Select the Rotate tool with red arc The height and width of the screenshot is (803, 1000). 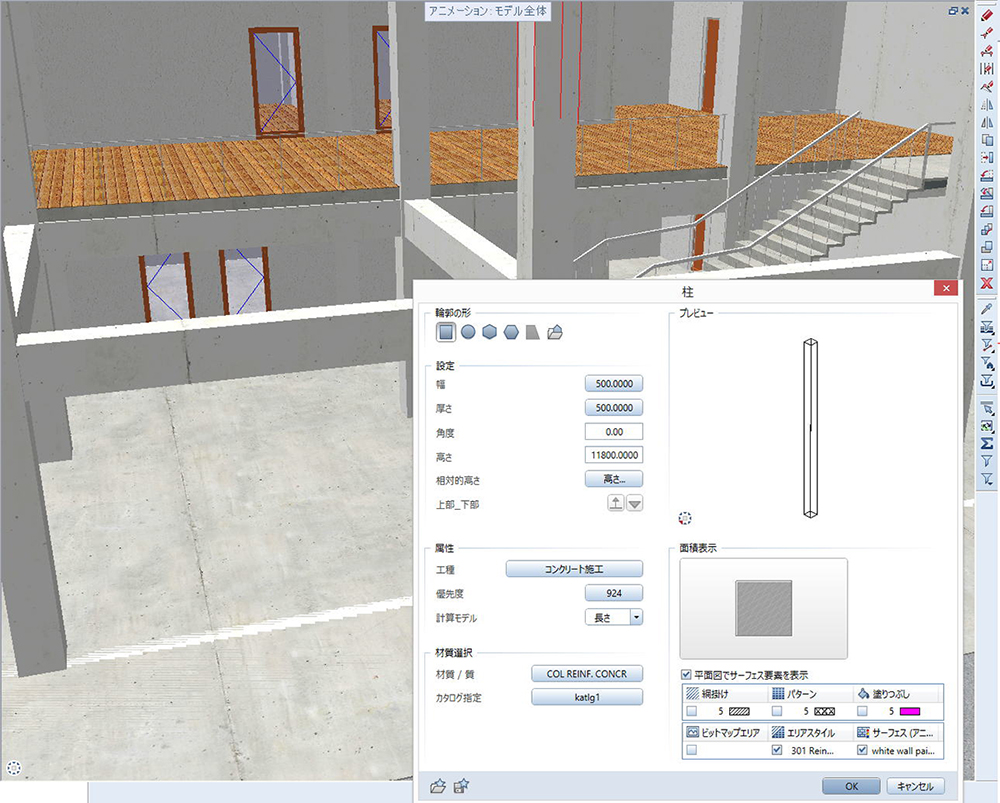point(987,175)
